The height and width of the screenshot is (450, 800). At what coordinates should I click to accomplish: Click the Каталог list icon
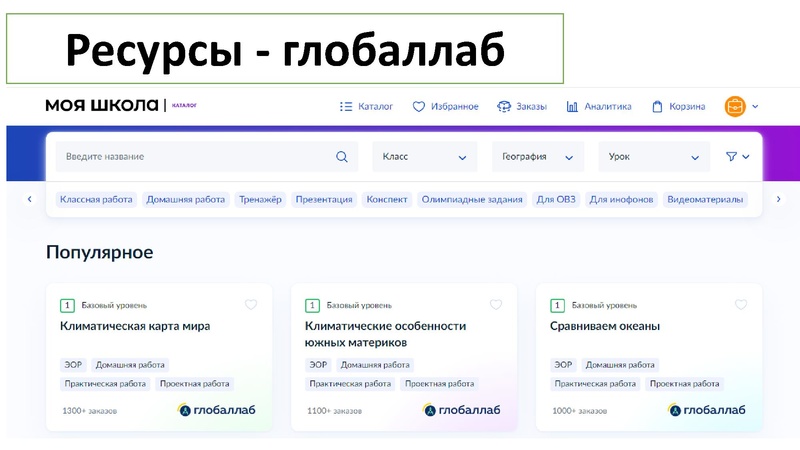[346, 107]
